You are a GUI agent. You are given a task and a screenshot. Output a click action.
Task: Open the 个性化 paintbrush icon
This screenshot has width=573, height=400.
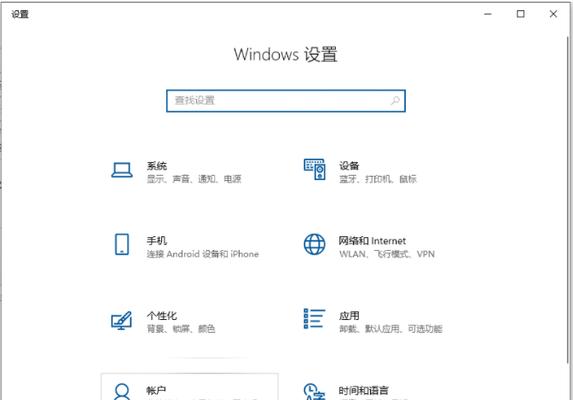(x=121, y=320)
